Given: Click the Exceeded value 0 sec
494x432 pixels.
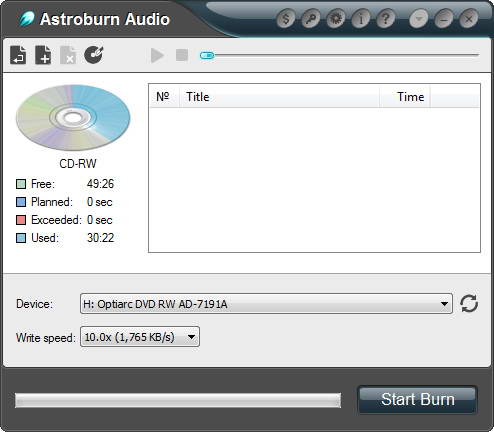Looking at the screenshot, I should (99, 220).
